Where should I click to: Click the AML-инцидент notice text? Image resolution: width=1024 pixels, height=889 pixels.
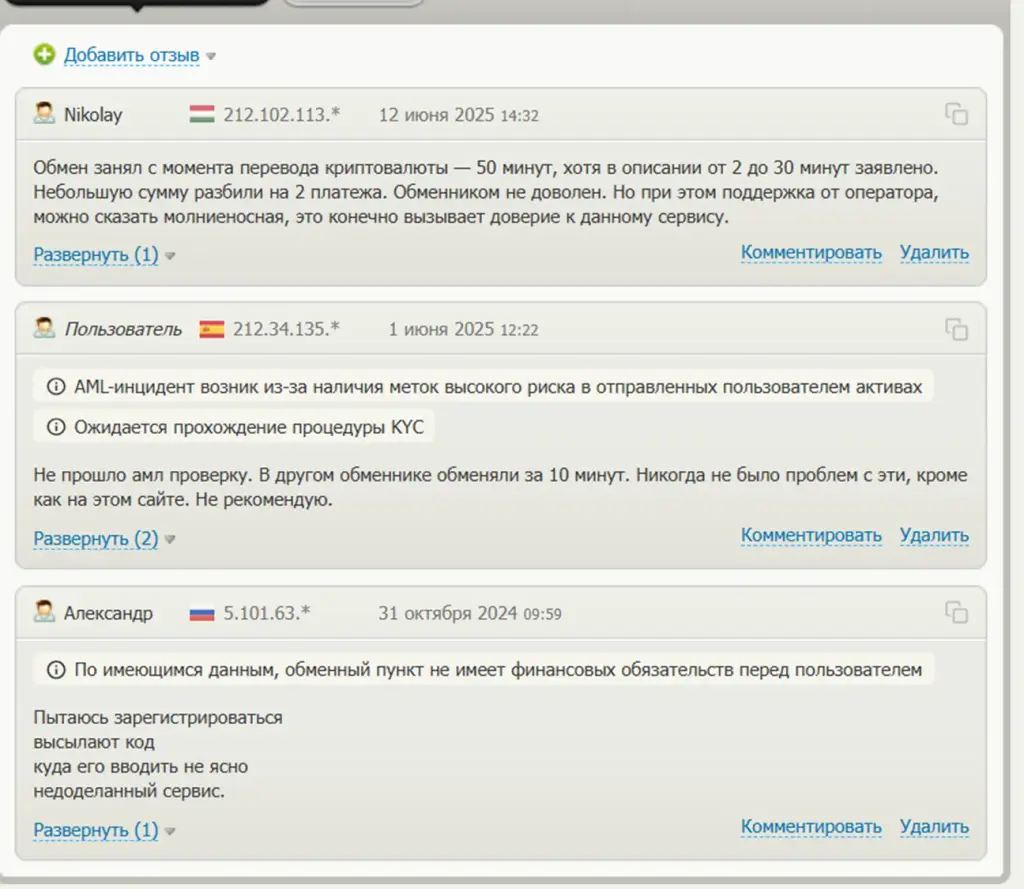point(498,387)
